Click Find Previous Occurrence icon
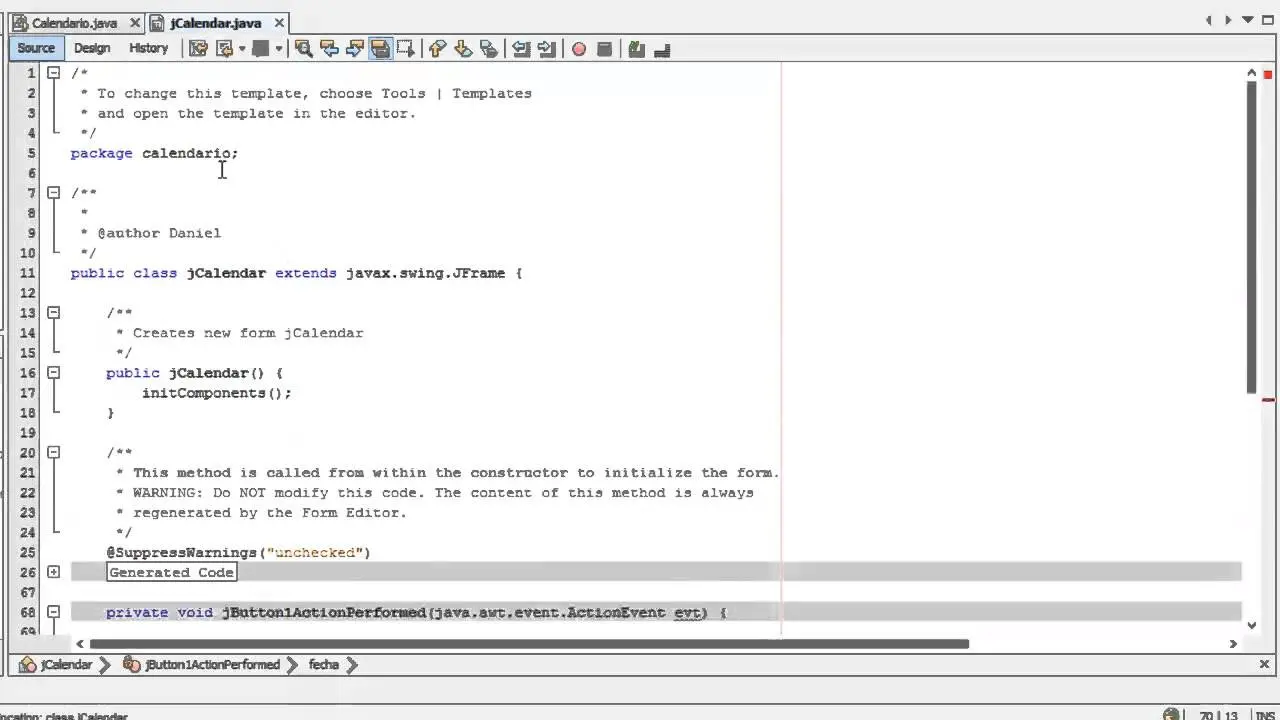The image size is (1280, 720). coord(329,48)
